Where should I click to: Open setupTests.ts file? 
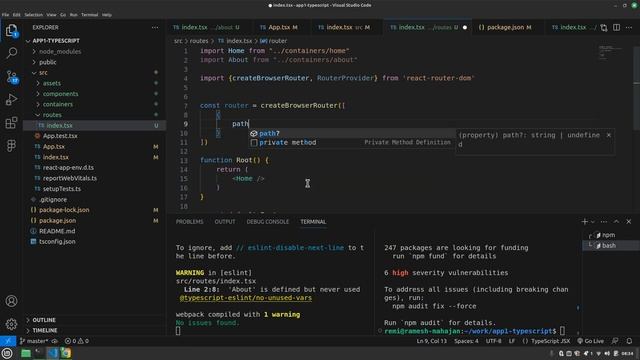point(62,189)
